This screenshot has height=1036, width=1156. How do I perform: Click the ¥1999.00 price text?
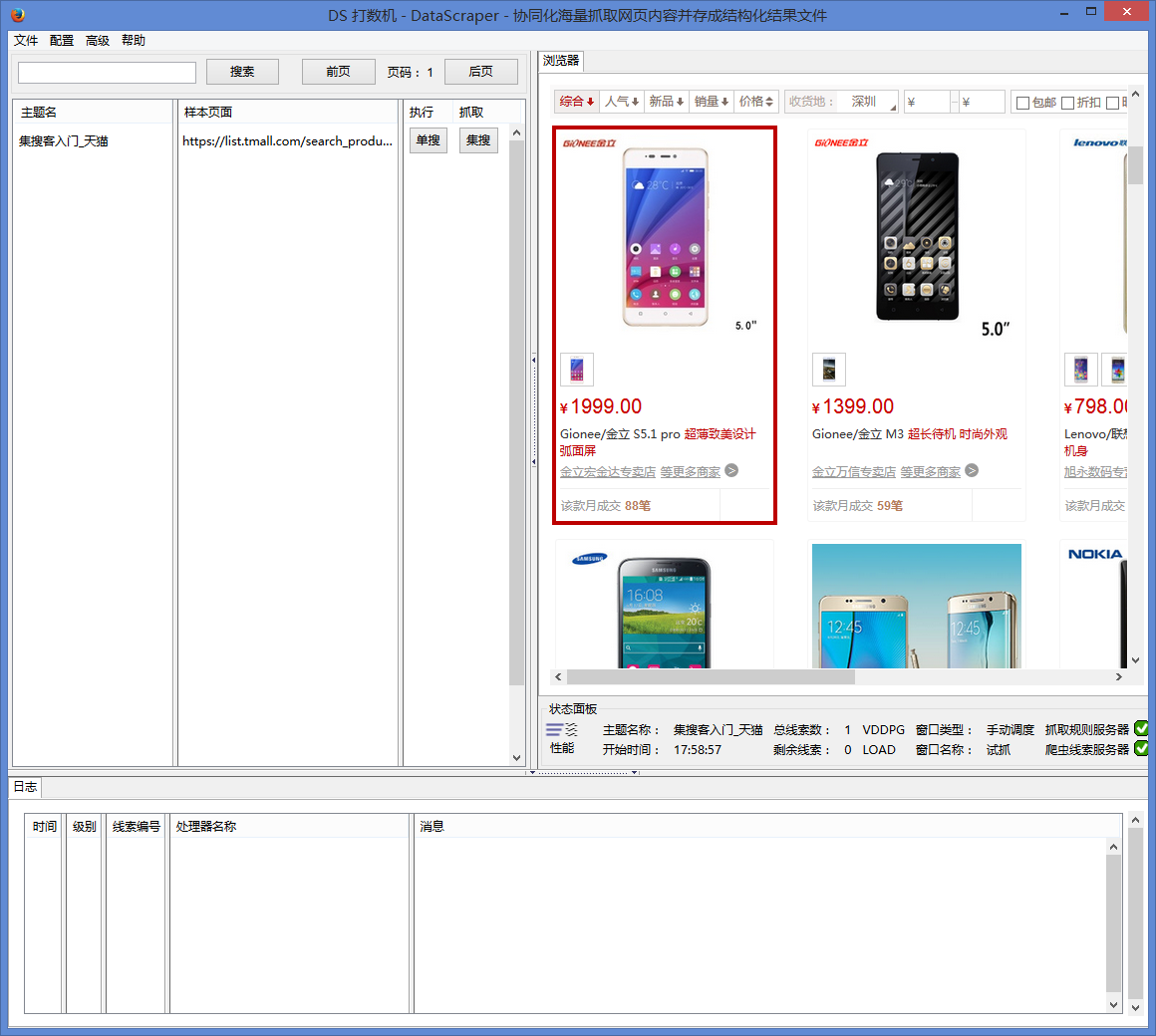[601, 406]
